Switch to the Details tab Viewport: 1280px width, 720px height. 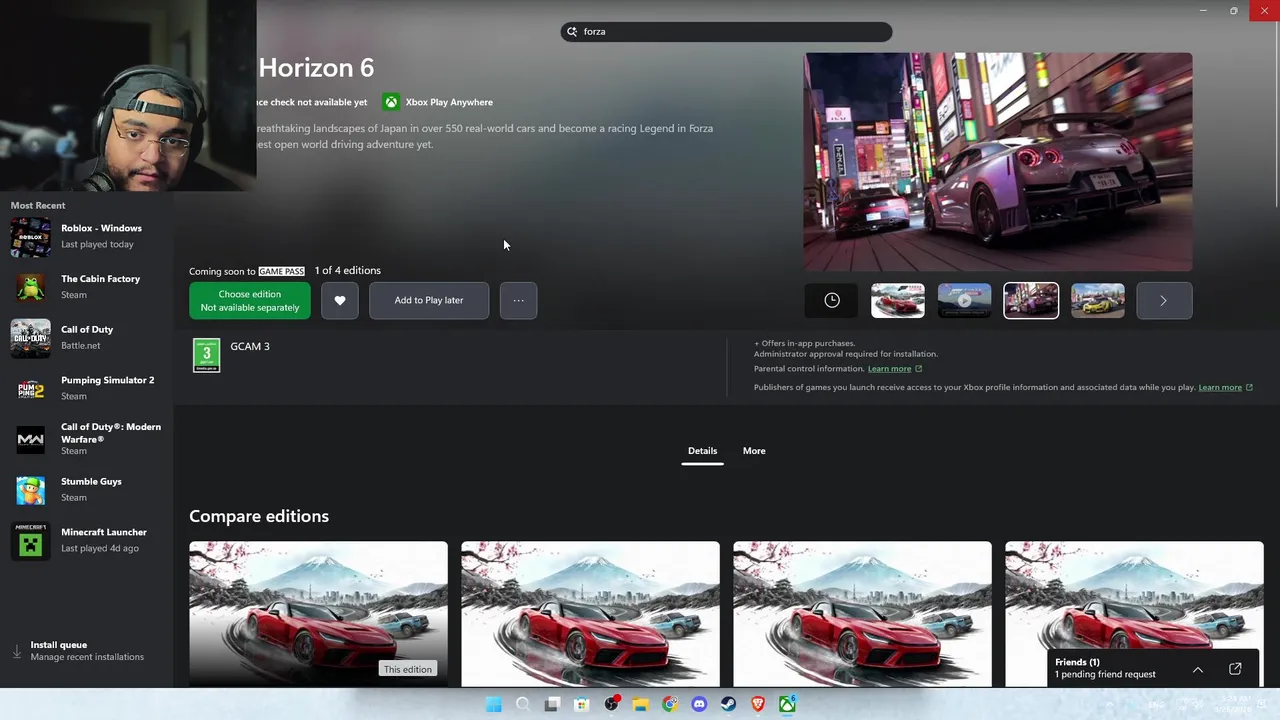pos(702,451)
